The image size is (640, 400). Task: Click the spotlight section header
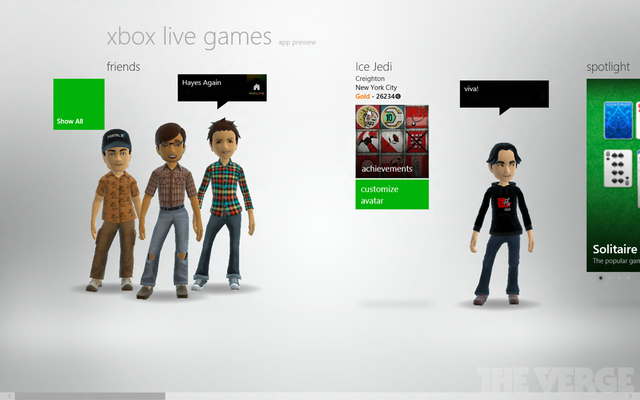pos(610,67)
